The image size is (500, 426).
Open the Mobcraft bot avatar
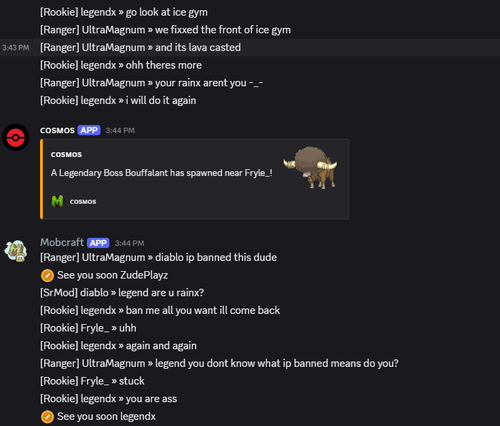click(x=15, y=251)
